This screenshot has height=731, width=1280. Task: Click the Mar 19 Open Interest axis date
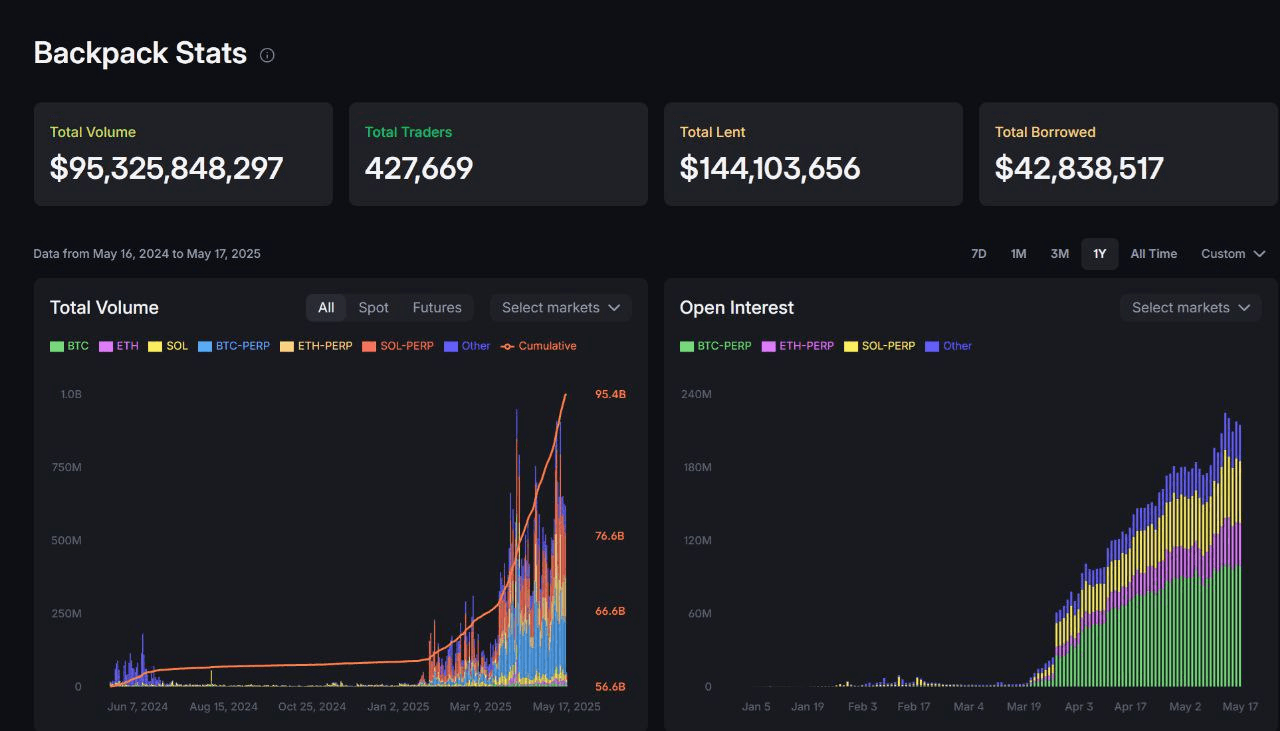(x=1023, y=707)
